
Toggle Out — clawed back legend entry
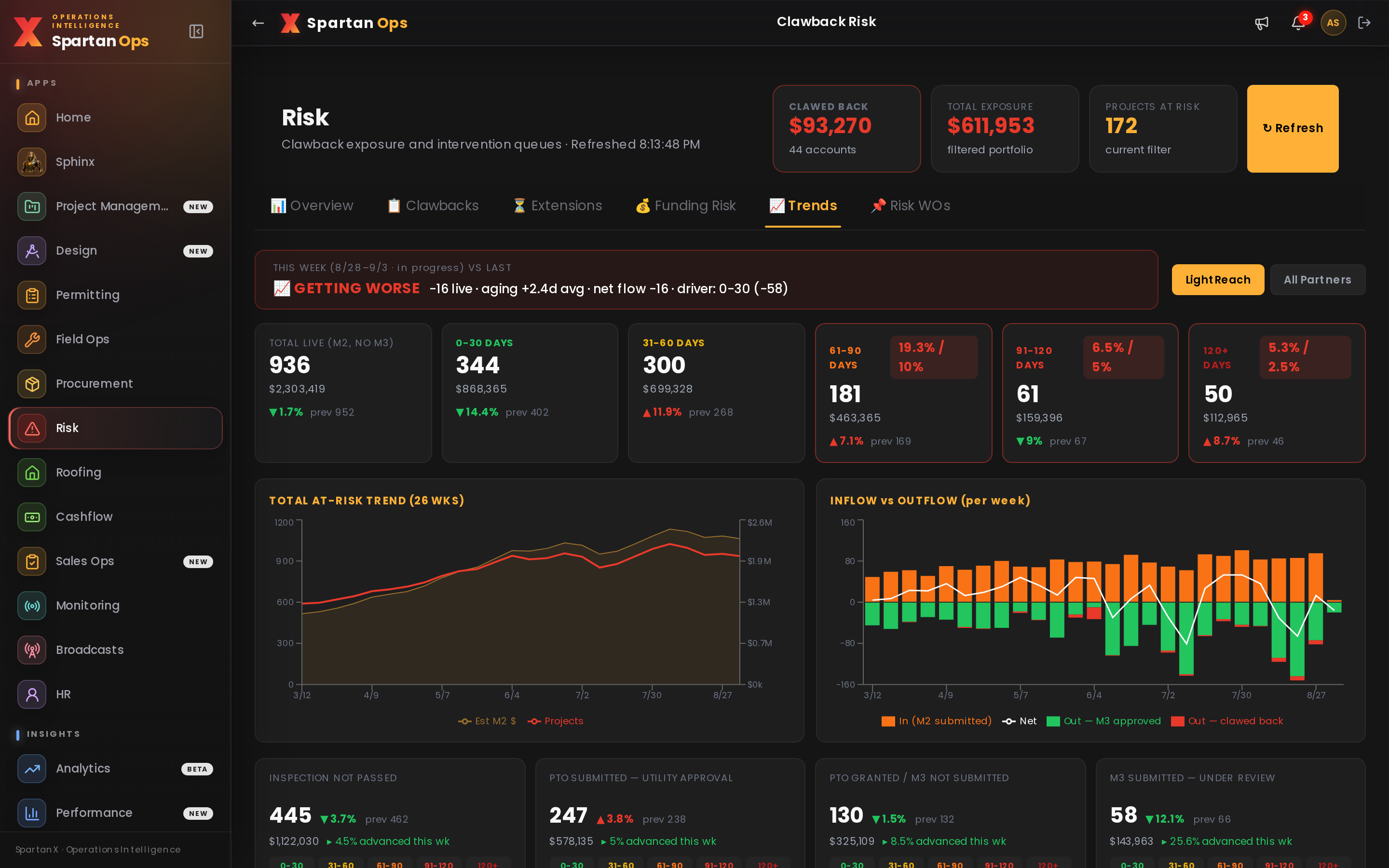click(1226, 721)
